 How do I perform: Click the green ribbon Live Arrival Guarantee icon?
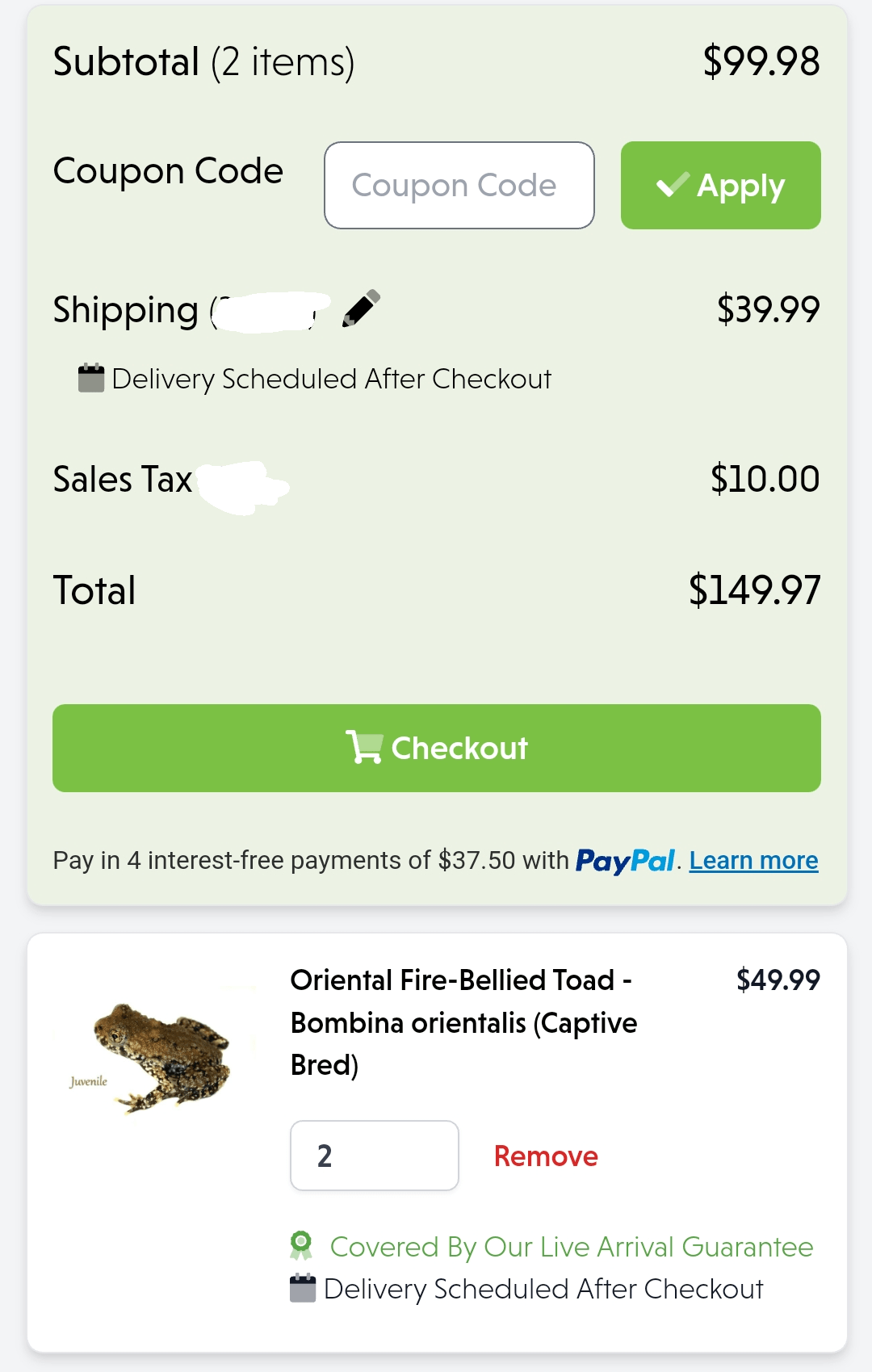[303, 1246]
